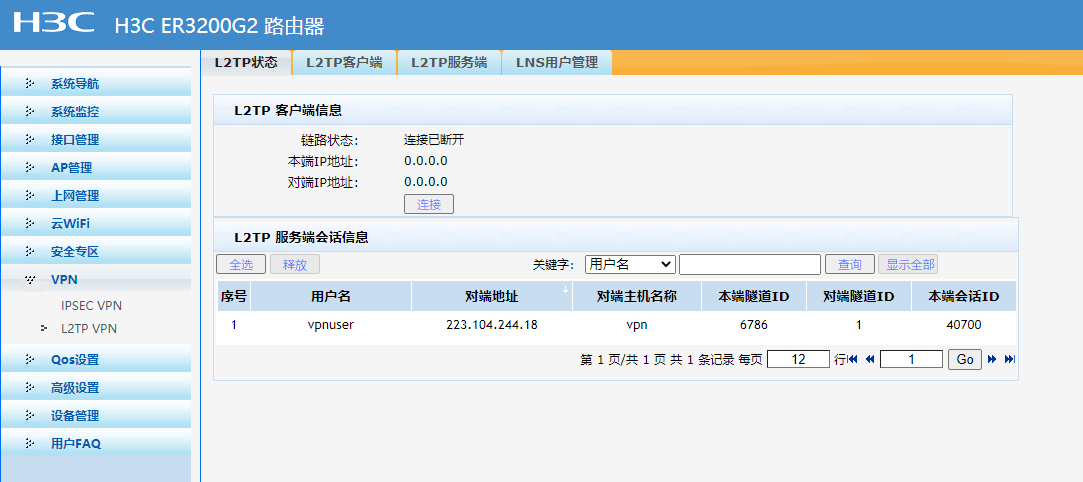This screenshot has width=1083, height=482.
Task: Expand the 设备管理 menu
Action: click(95, 416)
